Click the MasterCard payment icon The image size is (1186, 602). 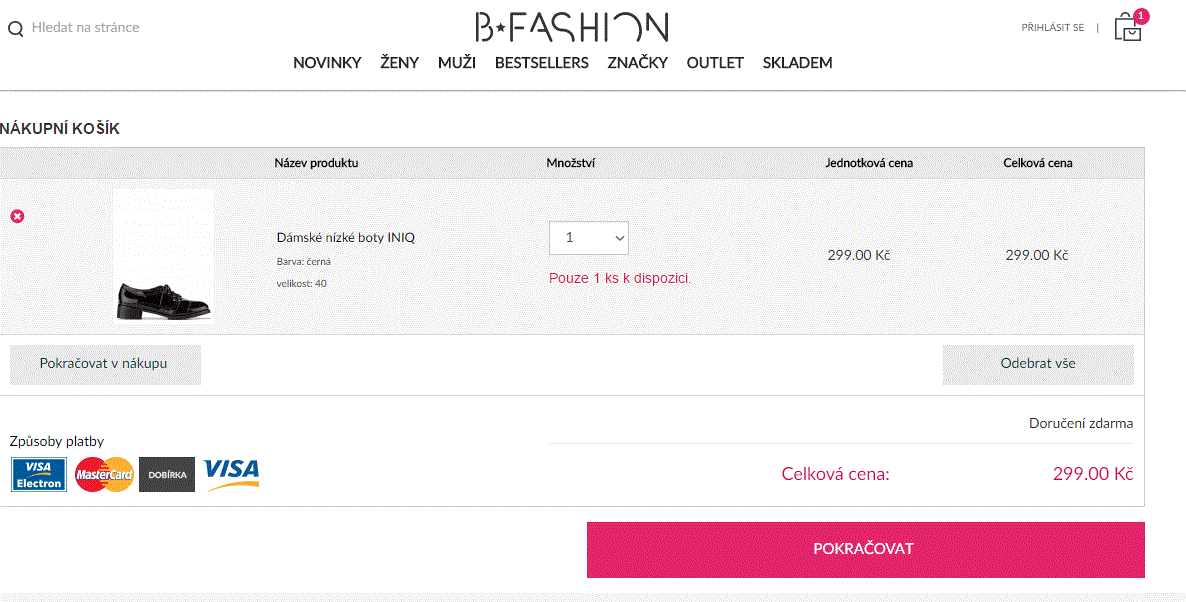coord(104,475)
